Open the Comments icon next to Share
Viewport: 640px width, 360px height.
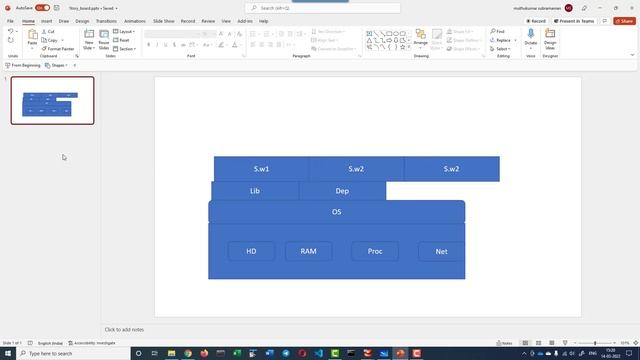pyautogui.click(x=605, y=21)
